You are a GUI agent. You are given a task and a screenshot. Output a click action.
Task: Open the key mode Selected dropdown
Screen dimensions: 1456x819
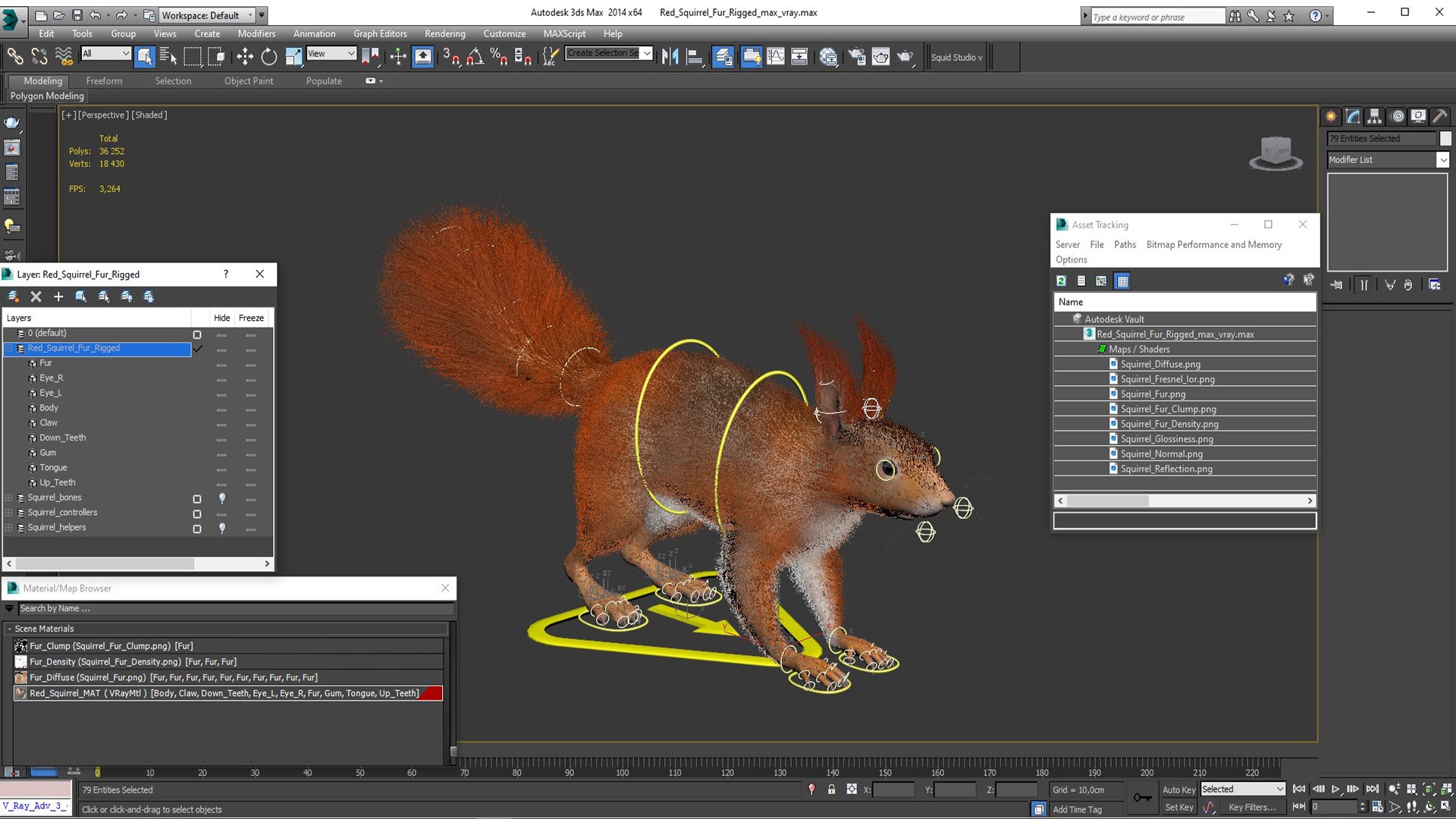pyautogui.click(x=1242, y=789)
